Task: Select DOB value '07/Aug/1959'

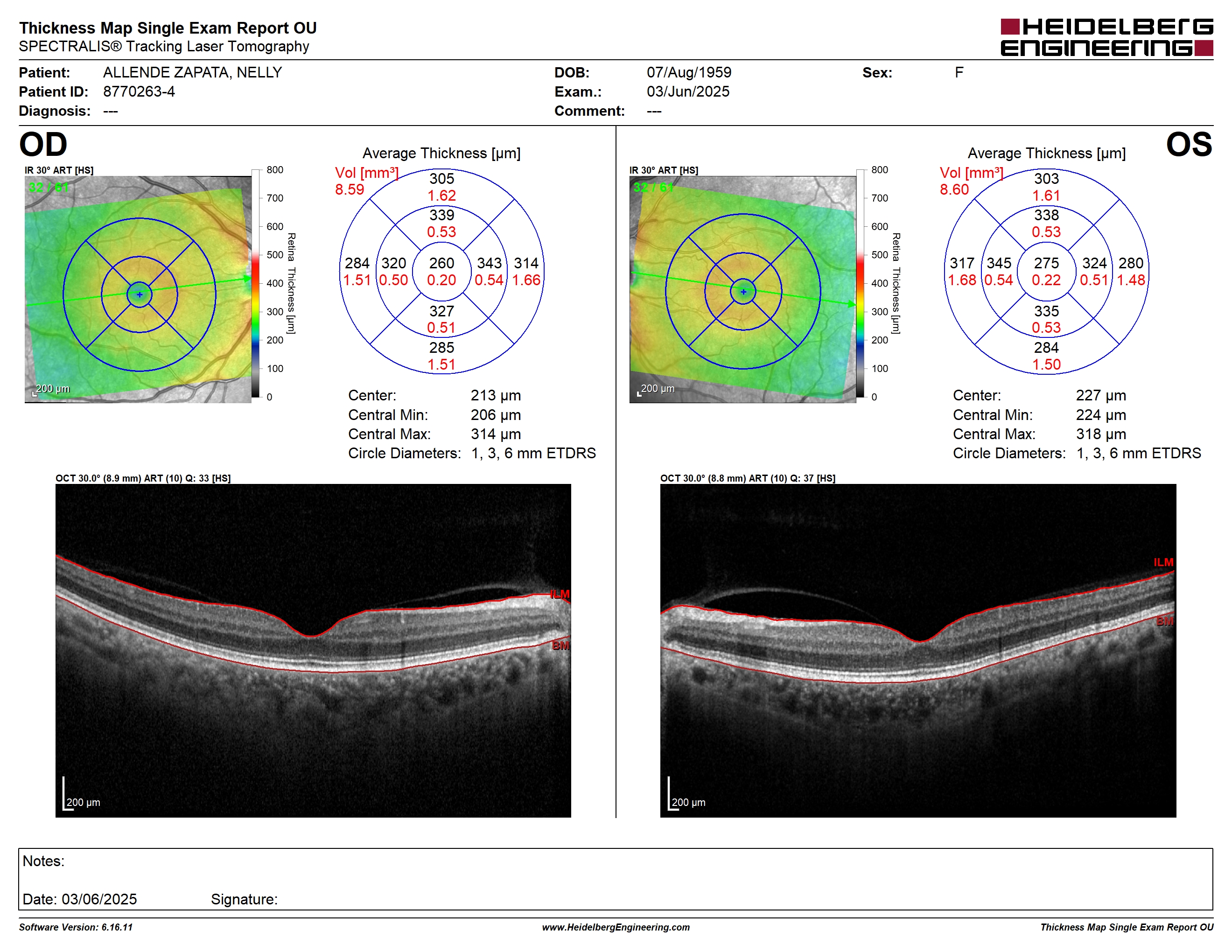Action: (689, 72)
